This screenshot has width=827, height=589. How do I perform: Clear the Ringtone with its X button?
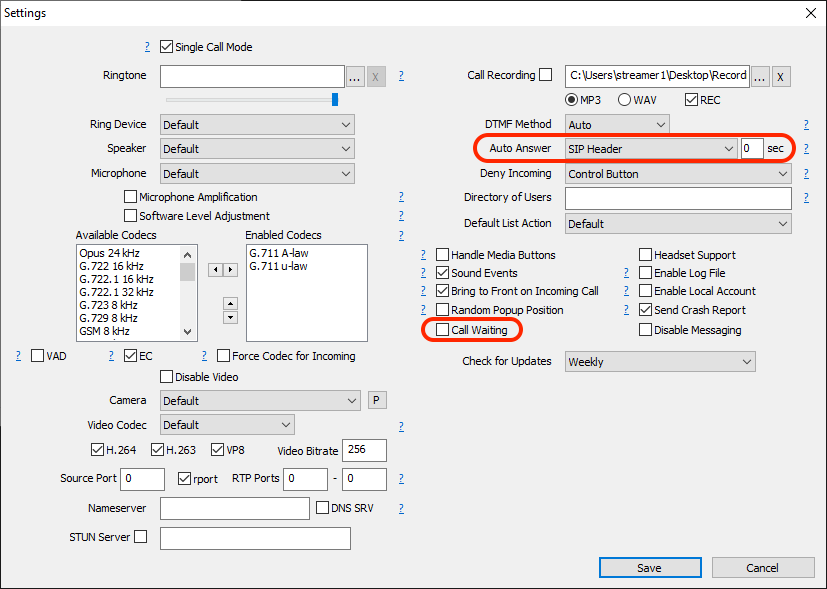point(376,76)
